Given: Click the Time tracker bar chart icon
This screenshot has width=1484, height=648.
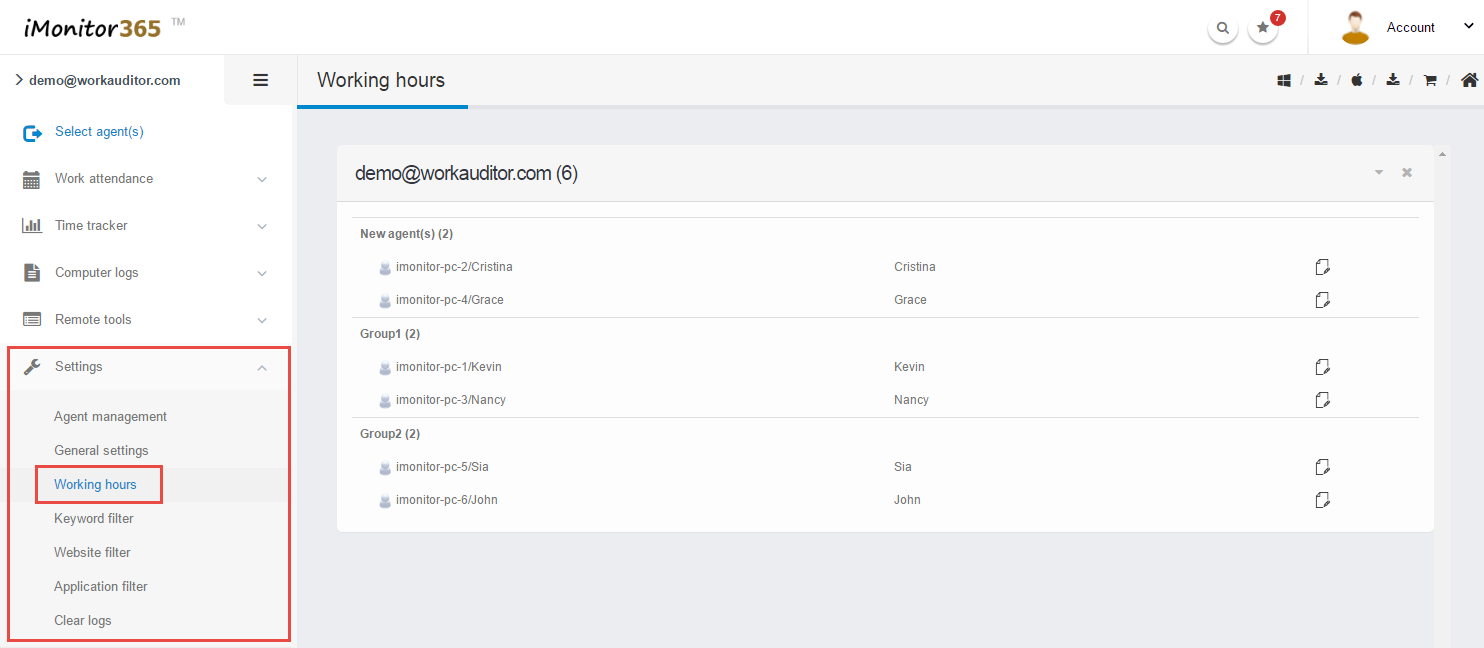Looking at the screenshot, I should pos(32,226).
